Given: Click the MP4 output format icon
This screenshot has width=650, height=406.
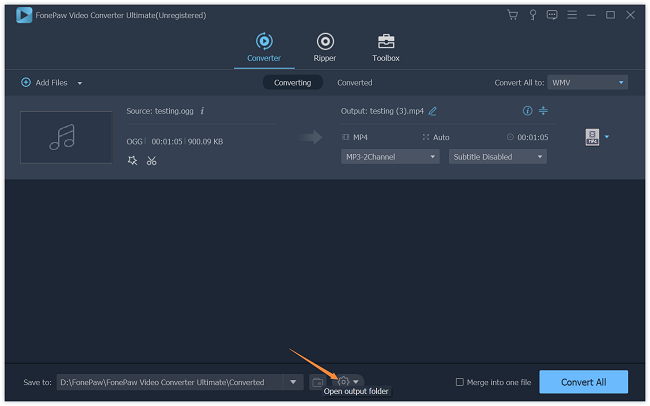Looking at the screenshot, I should click(592, 137).
